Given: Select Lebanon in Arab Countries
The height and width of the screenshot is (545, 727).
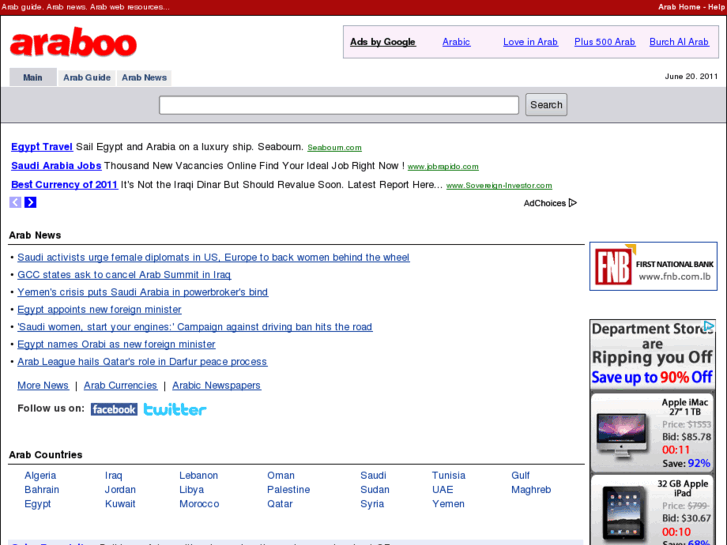Looking at the screenshot, I should (198, 475).
